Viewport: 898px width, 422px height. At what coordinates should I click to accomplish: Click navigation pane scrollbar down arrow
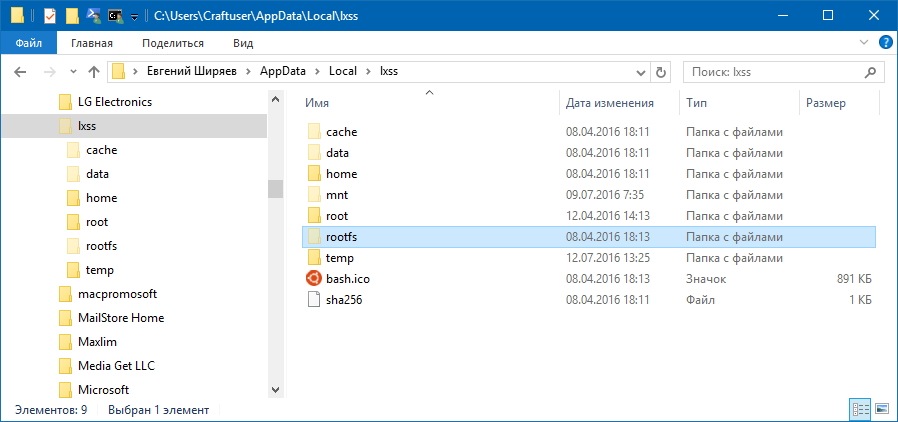click(275, 390)
